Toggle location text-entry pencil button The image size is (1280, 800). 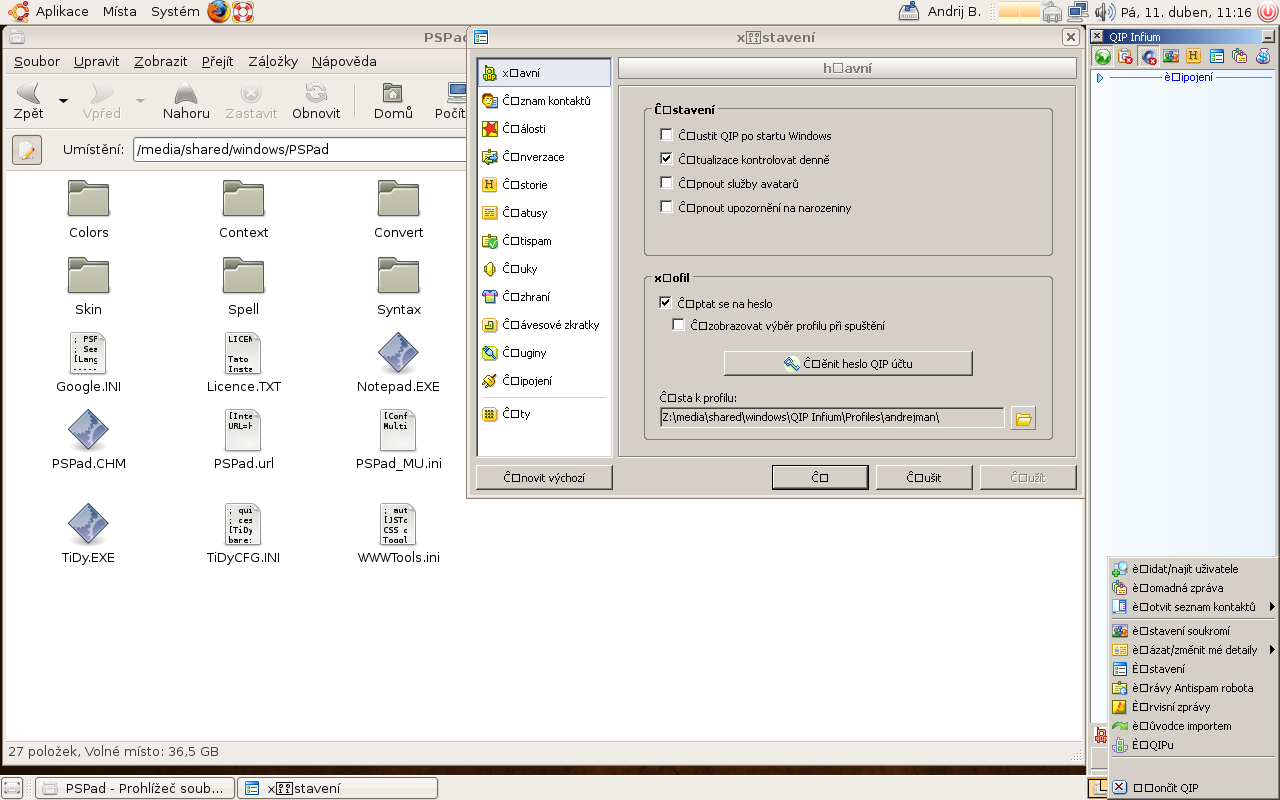click(27, 150)
